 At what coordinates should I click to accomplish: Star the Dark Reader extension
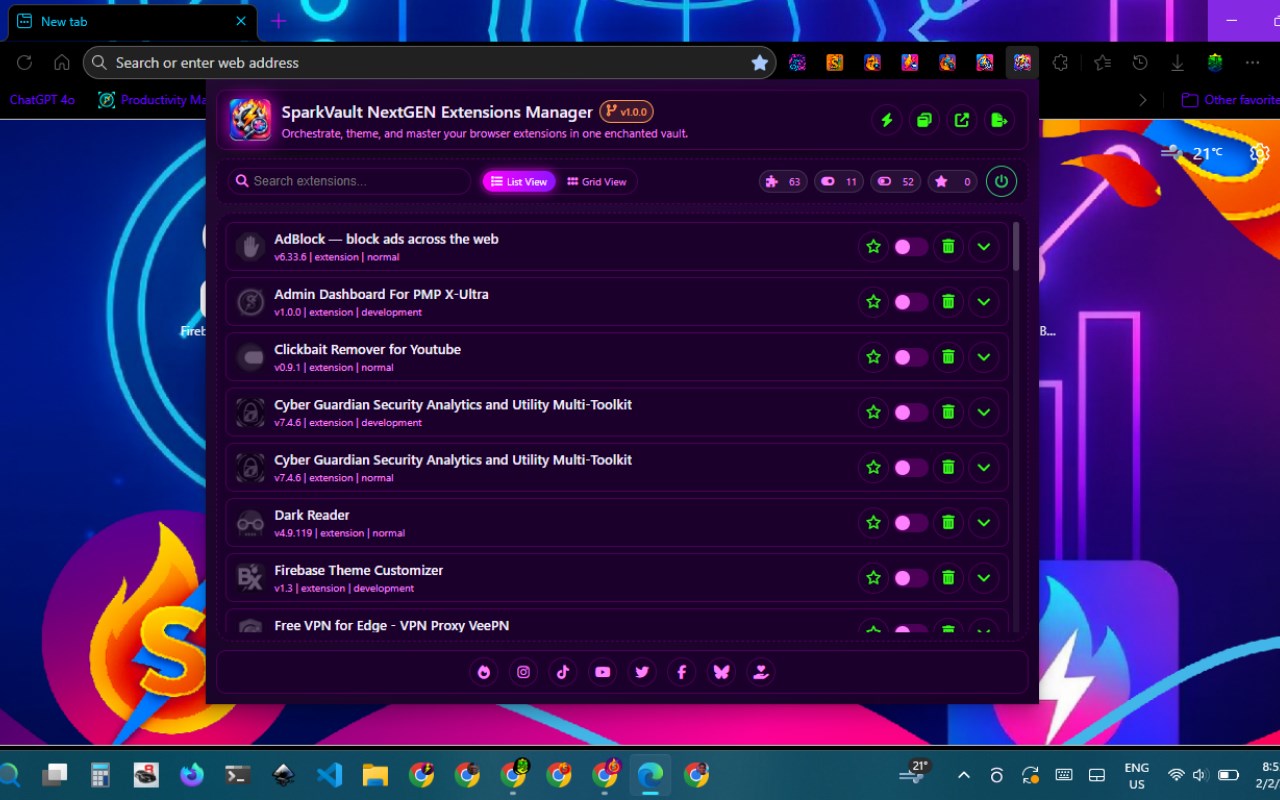(x=873, y=522)
